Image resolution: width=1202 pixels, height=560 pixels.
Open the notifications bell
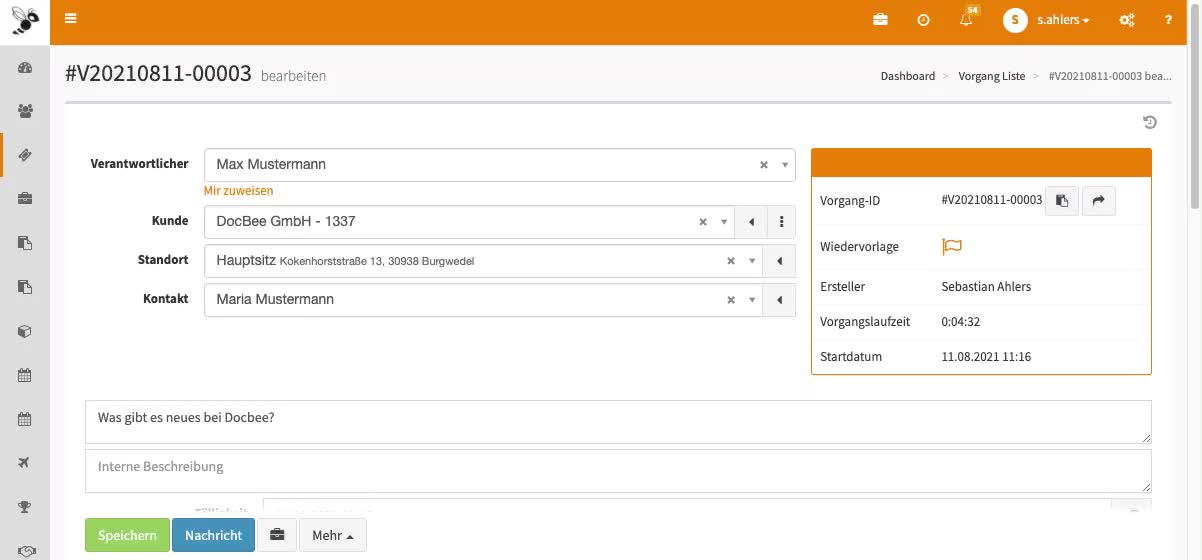966,20
